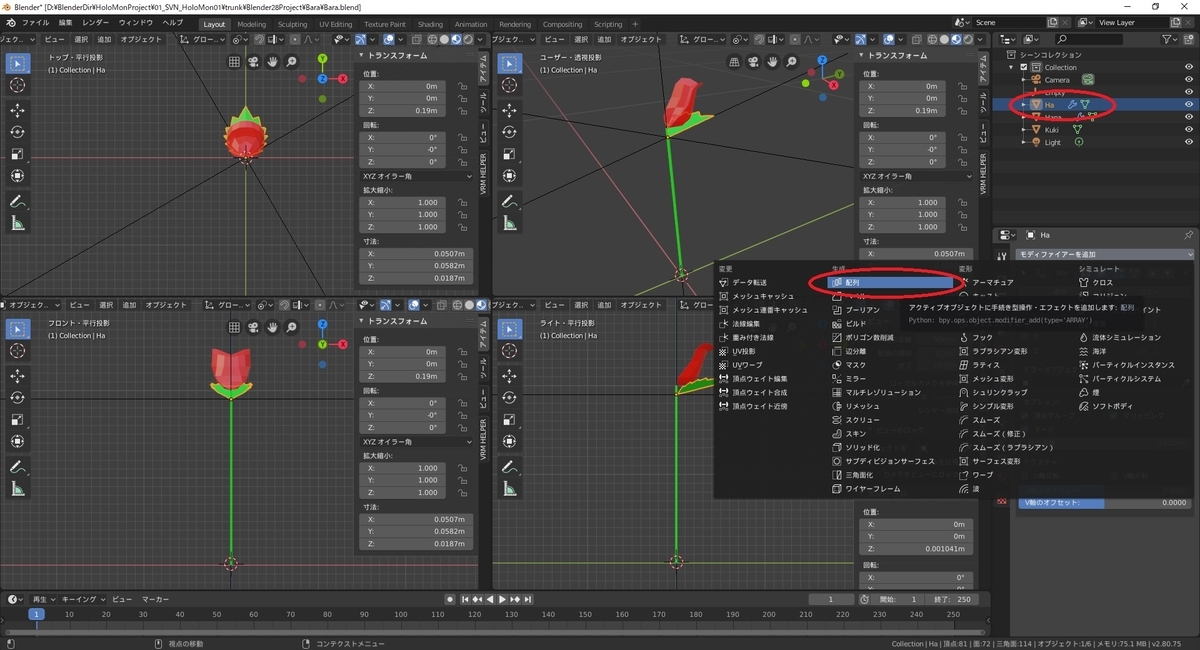This screenshot has width=1200, height=650.
Task: Select the box select tool in top viewport
Action: 18,63
